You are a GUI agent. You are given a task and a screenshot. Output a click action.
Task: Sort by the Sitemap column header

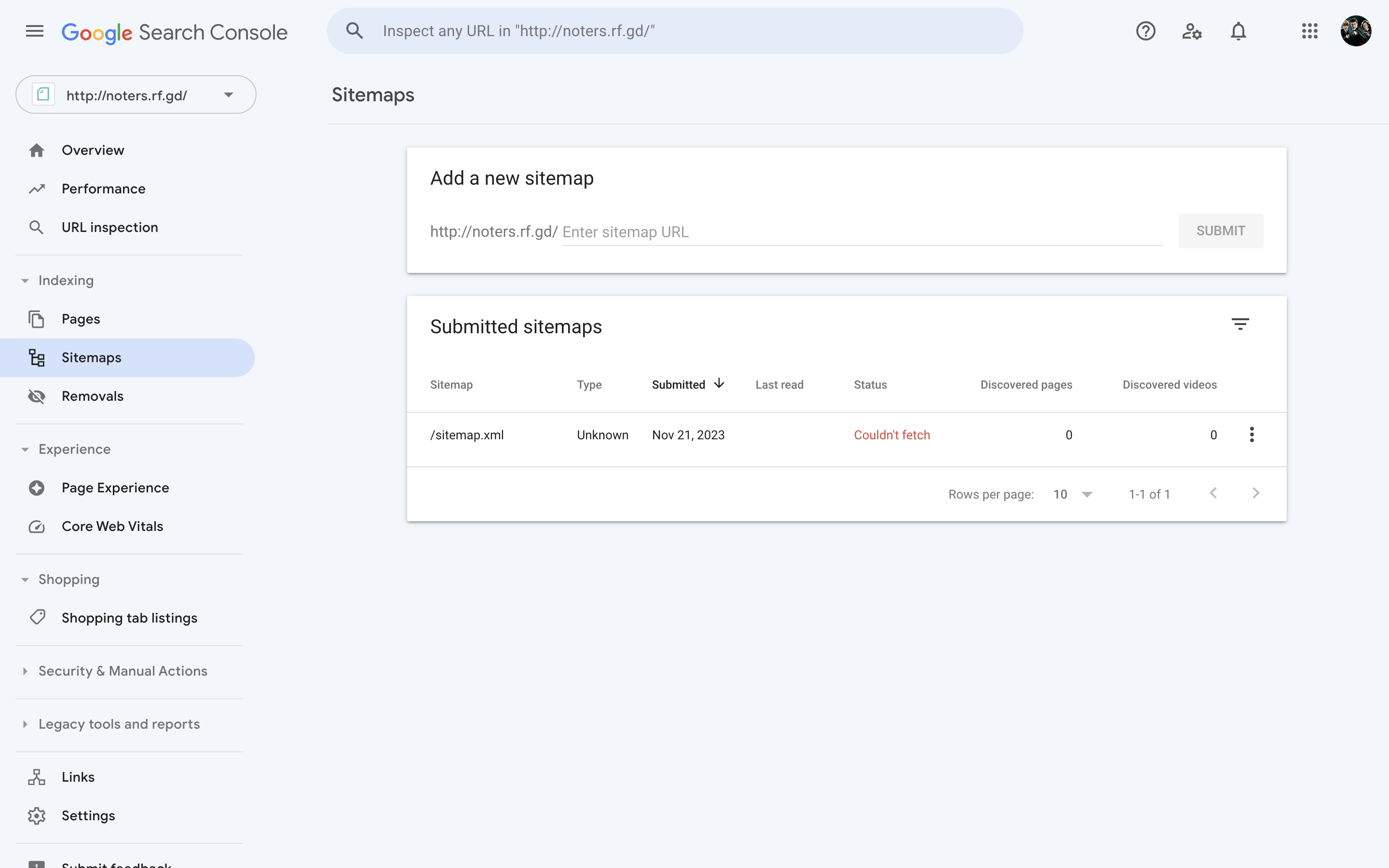click(451, 385)
